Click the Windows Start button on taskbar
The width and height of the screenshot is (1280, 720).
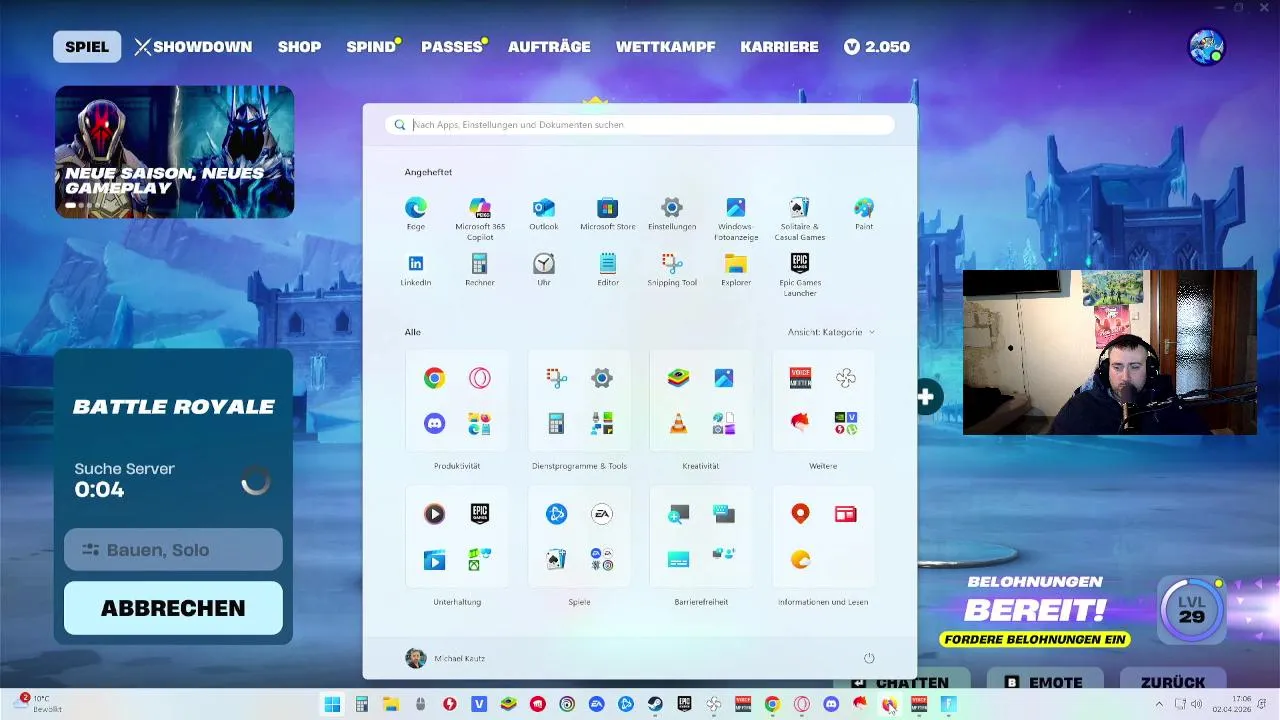(x=332, y=705)
